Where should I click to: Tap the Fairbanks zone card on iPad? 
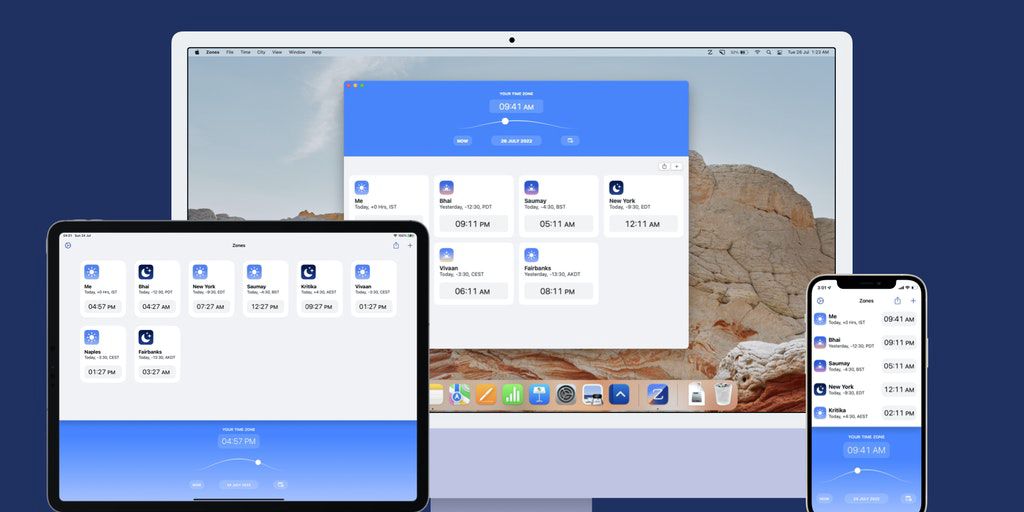tap(158, 354)
